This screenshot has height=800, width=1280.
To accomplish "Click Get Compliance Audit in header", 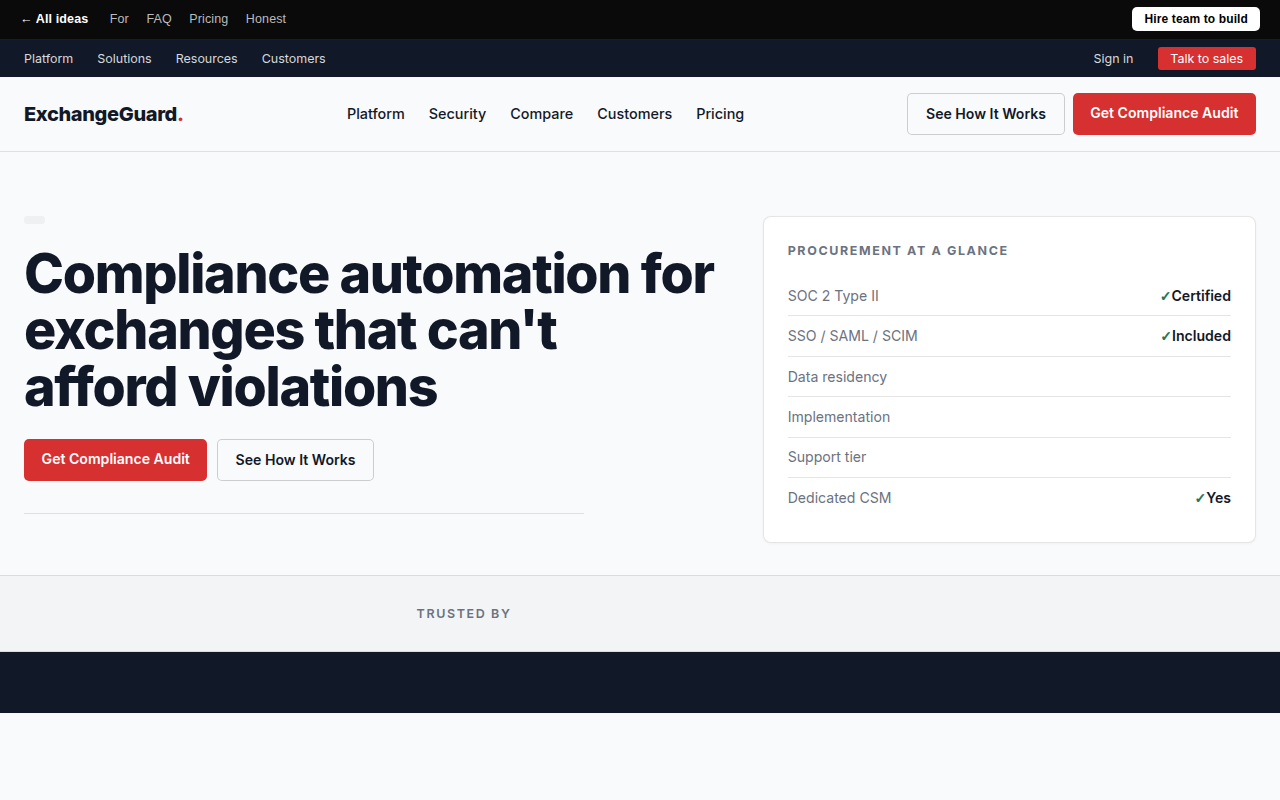I will tap(1164, 114).
